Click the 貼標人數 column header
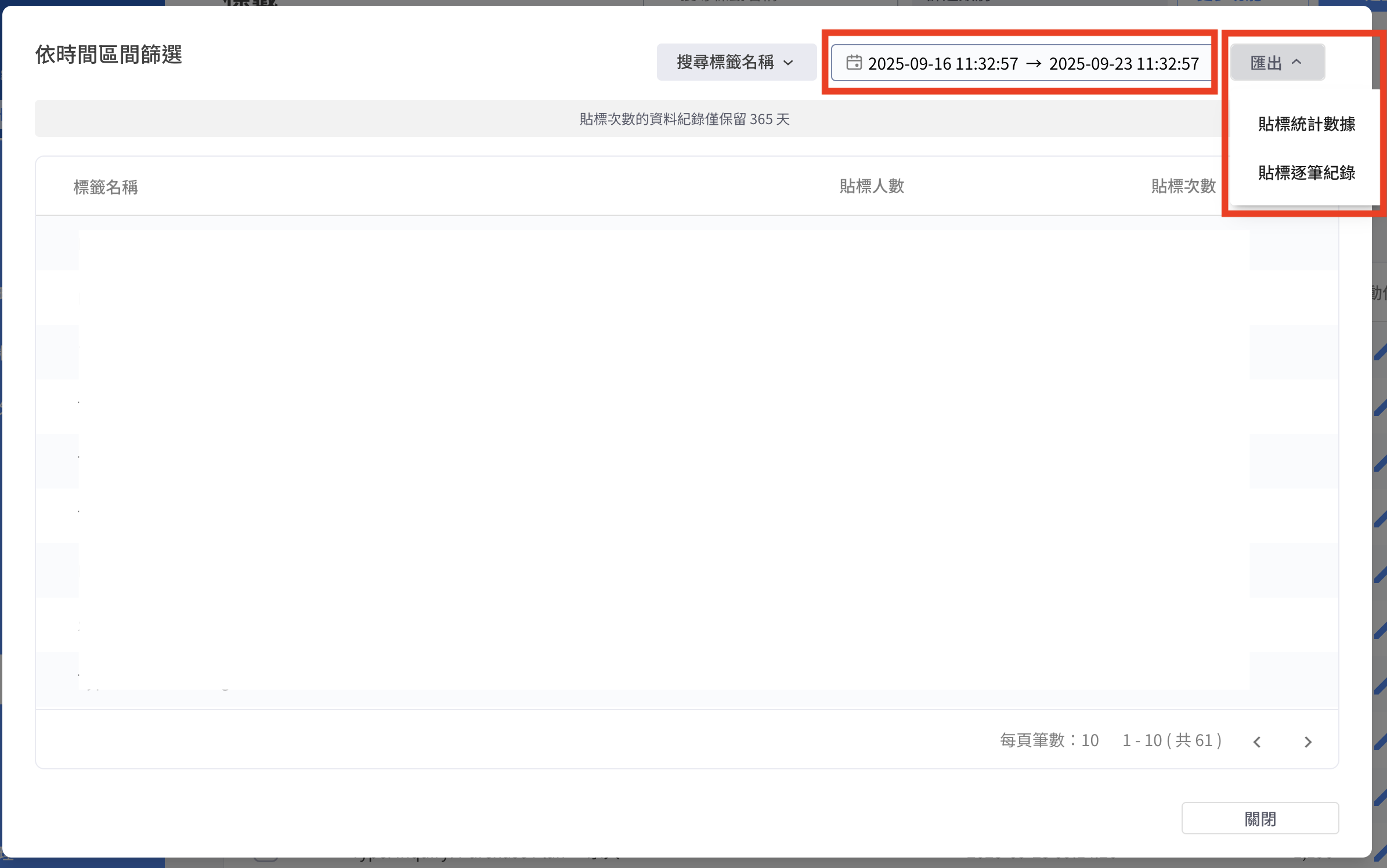The height and width of the screenshot is (868, 1387). 872,186
